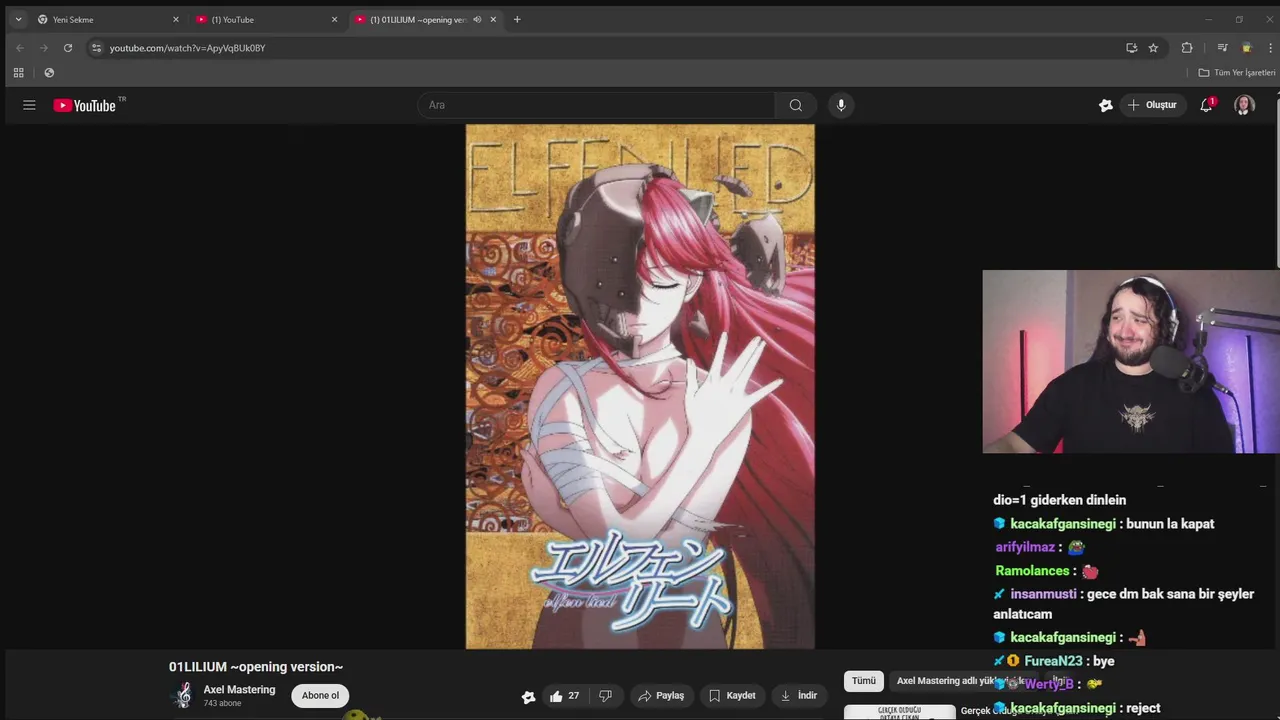This screenshot has width=1280, height=720.
Task: Click chat message 'bunun la kapat'
Action: [1170, 524]
